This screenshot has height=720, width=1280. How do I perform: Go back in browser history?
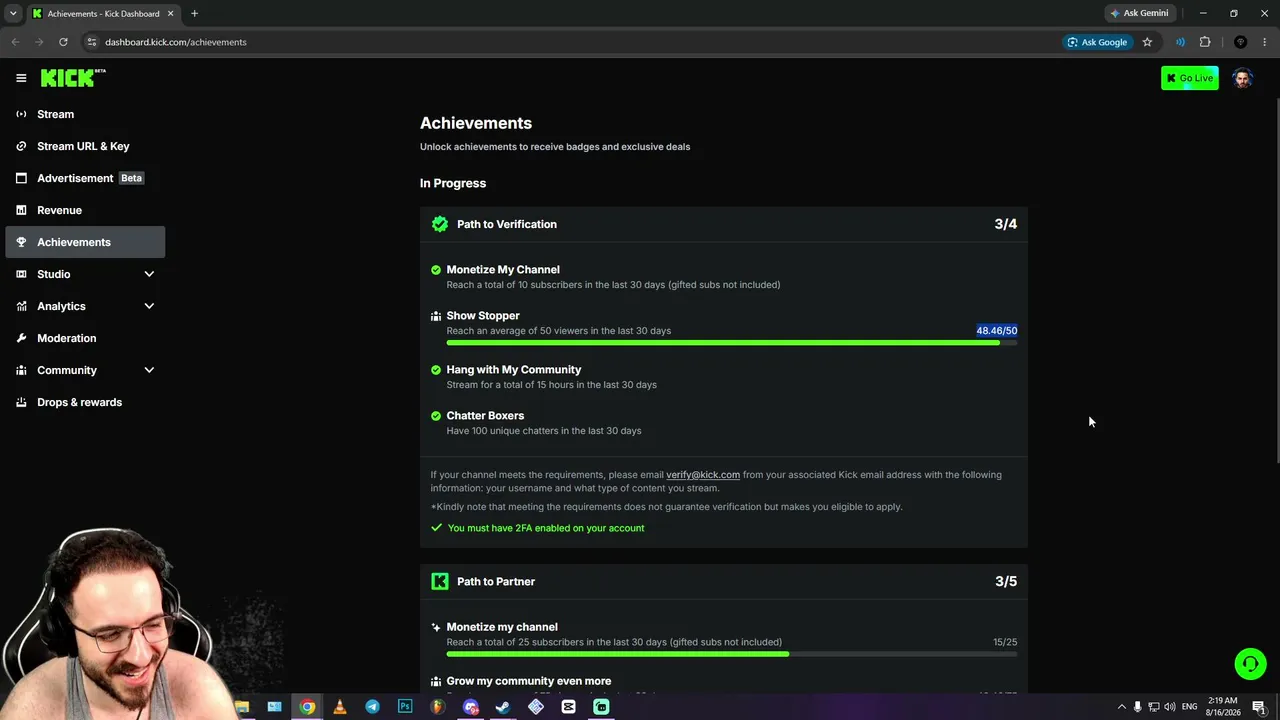15,42
